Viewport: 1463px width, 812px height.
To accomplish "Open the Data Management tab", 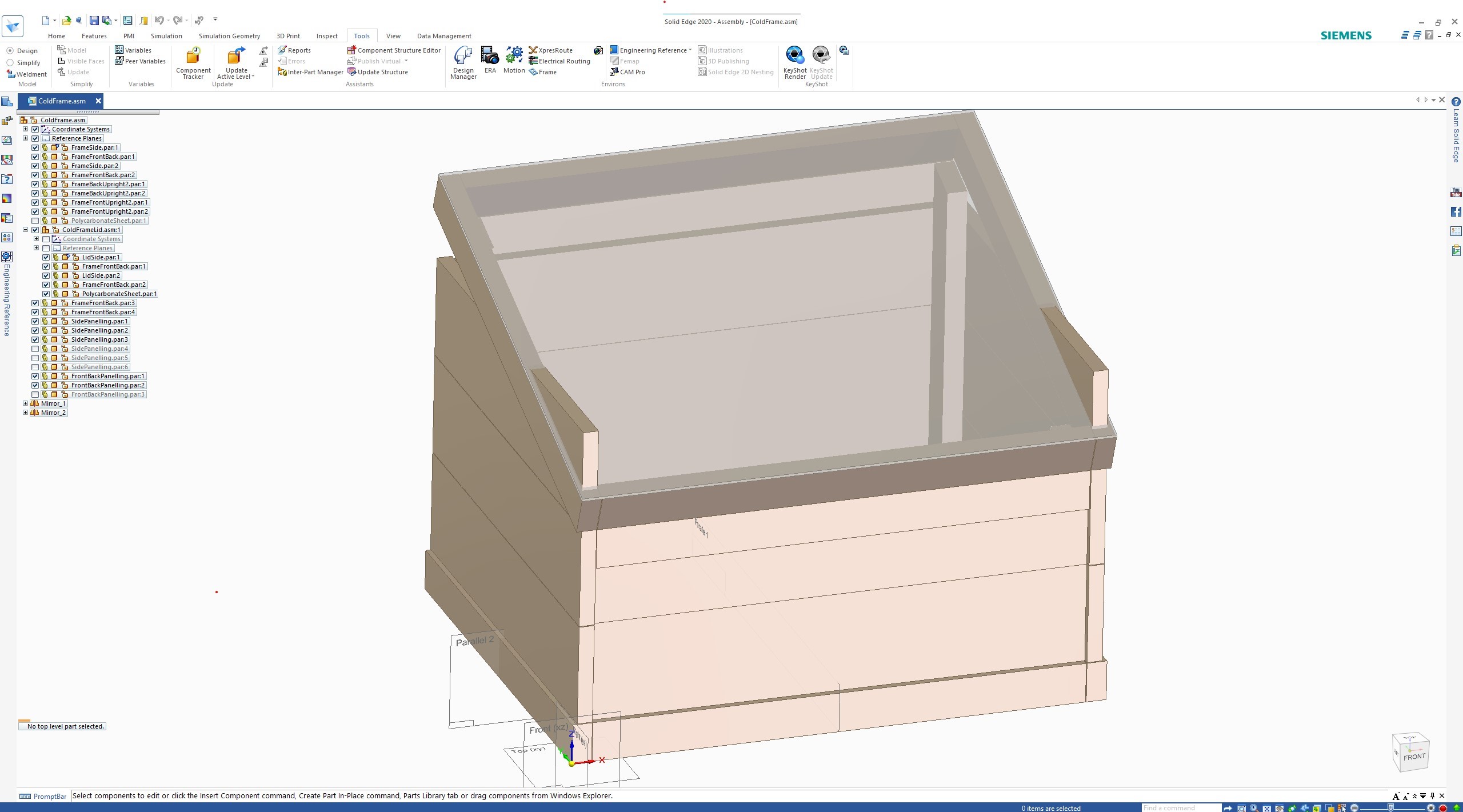I will coord(443,36).
